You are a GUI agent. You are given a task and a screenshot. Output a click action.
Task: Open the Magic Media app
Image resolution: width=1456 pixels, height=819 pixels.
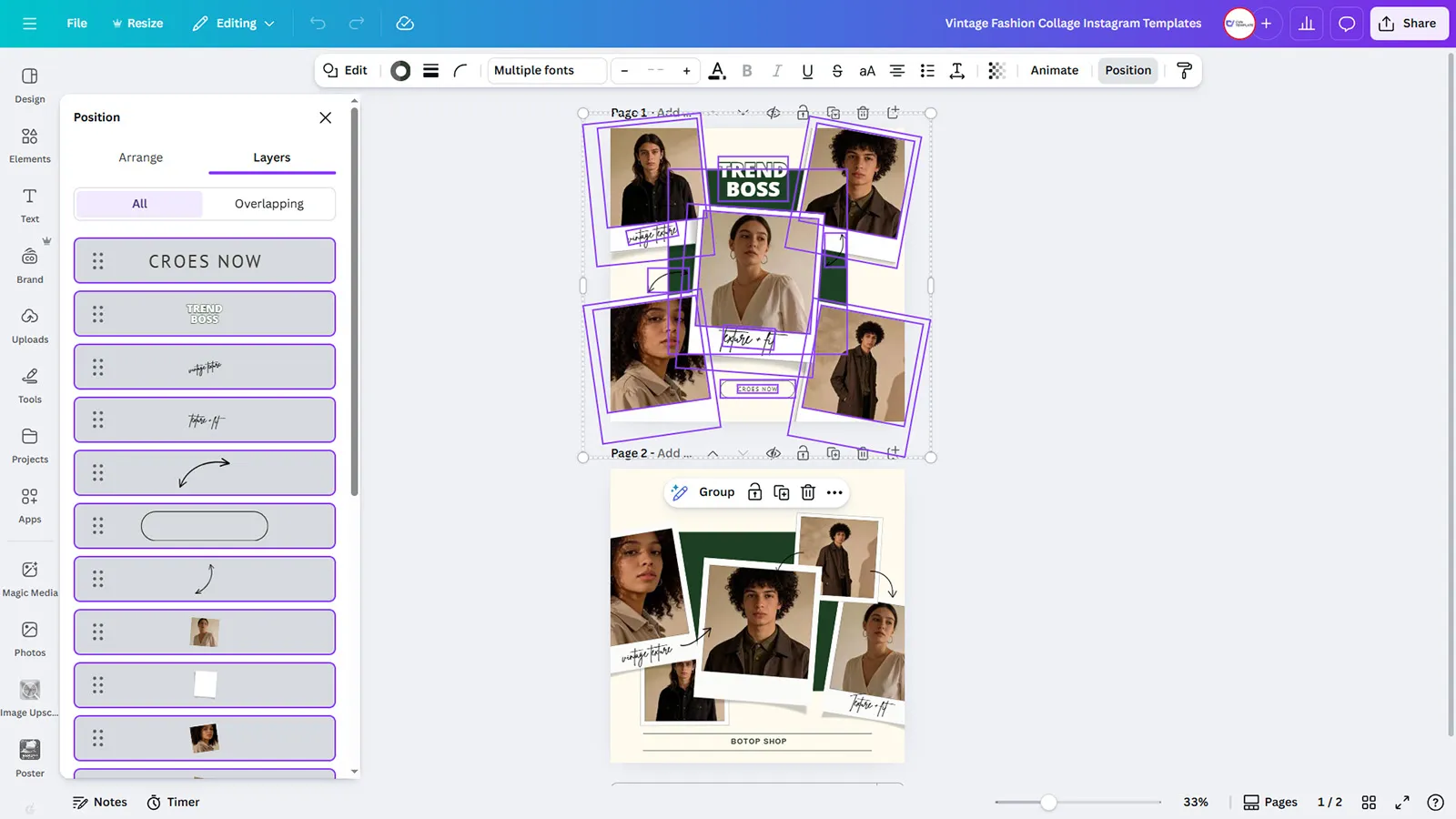29,578
